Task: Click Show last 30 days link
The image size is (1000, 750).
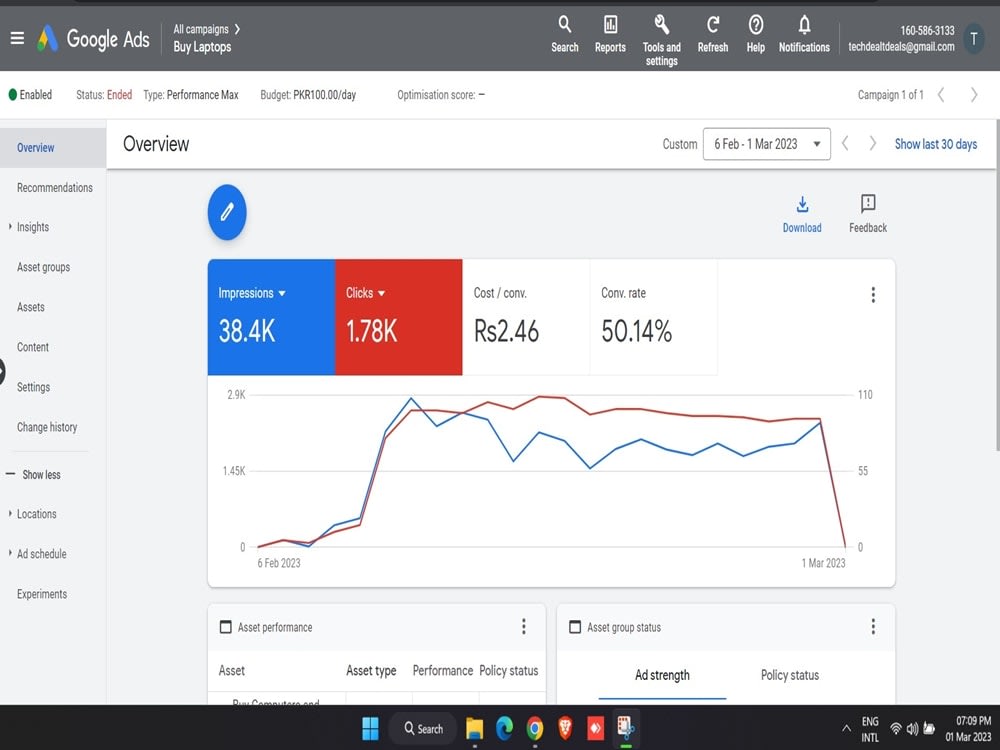Action: (x=936, y=144)
